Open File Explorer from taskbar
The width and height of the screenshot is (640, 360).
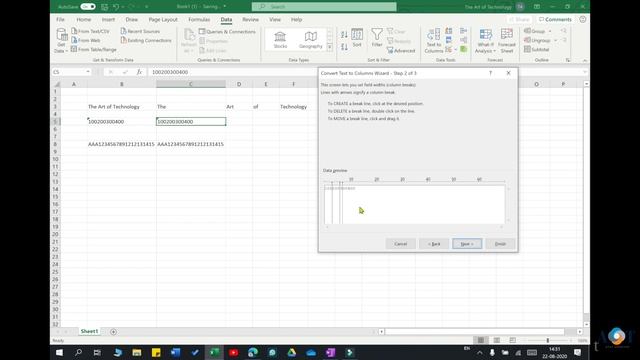pos(137,352)
